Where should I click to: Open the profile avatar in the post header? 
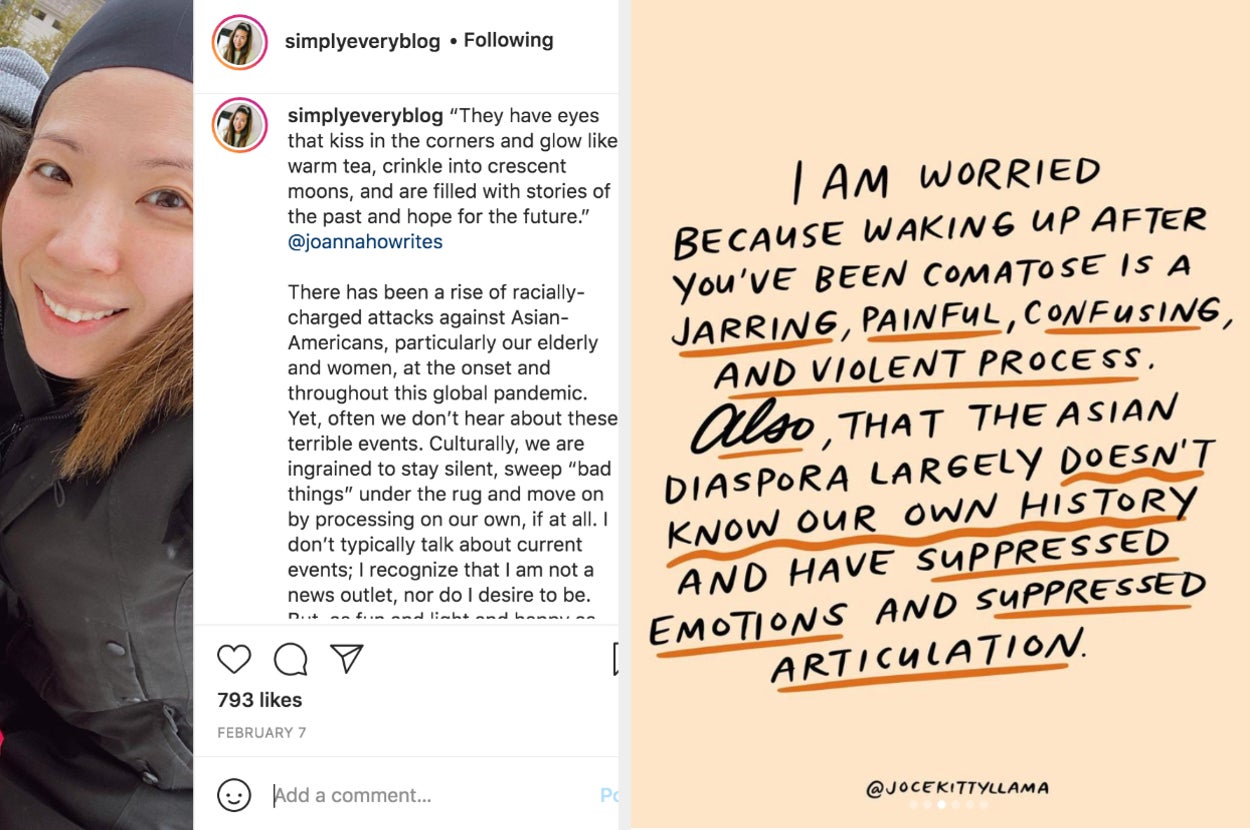(x=239, y=43)
